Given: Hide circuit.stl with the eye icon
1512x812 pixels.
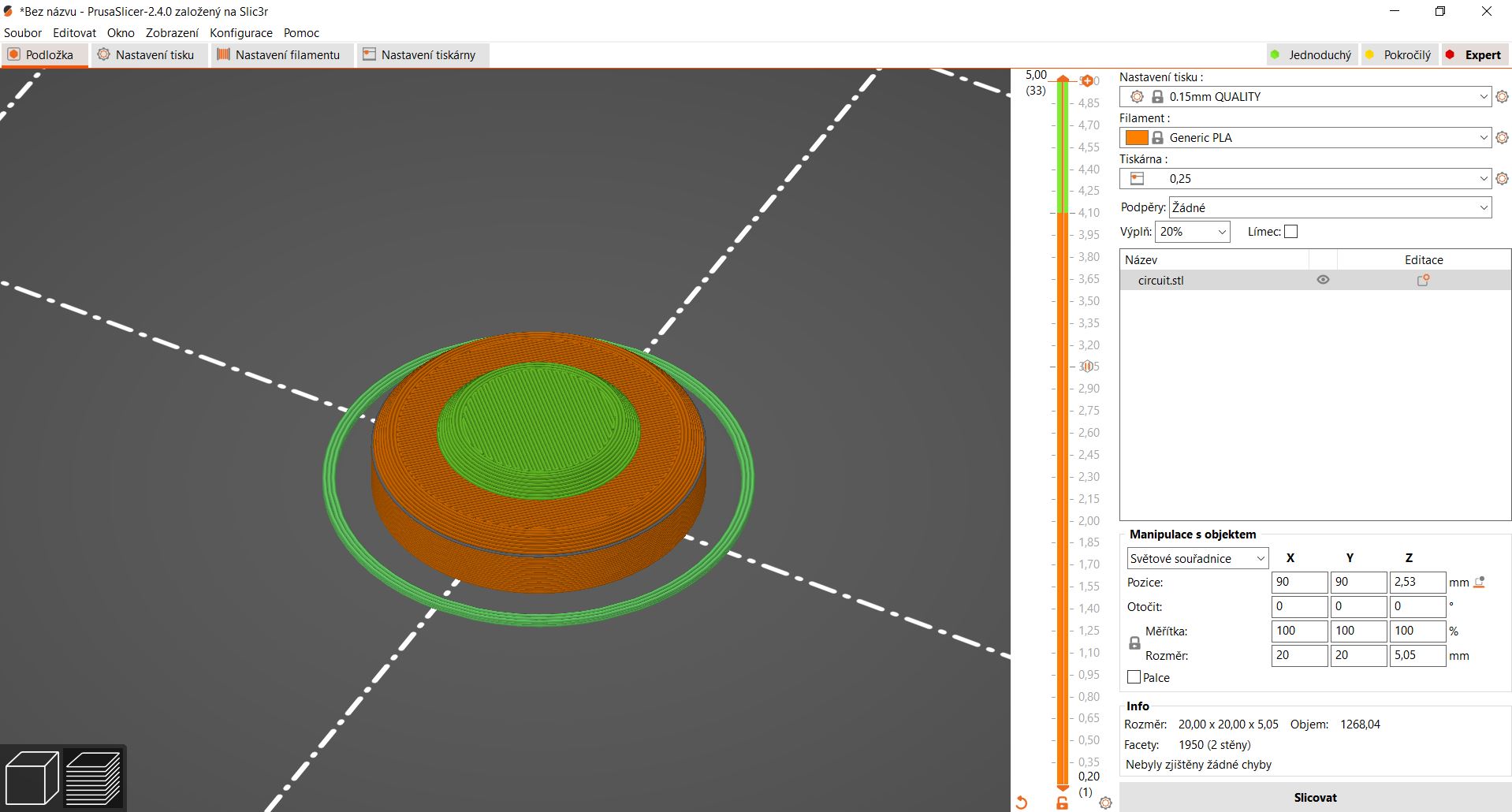Looking at the screenshot, I should [1323, 280].
